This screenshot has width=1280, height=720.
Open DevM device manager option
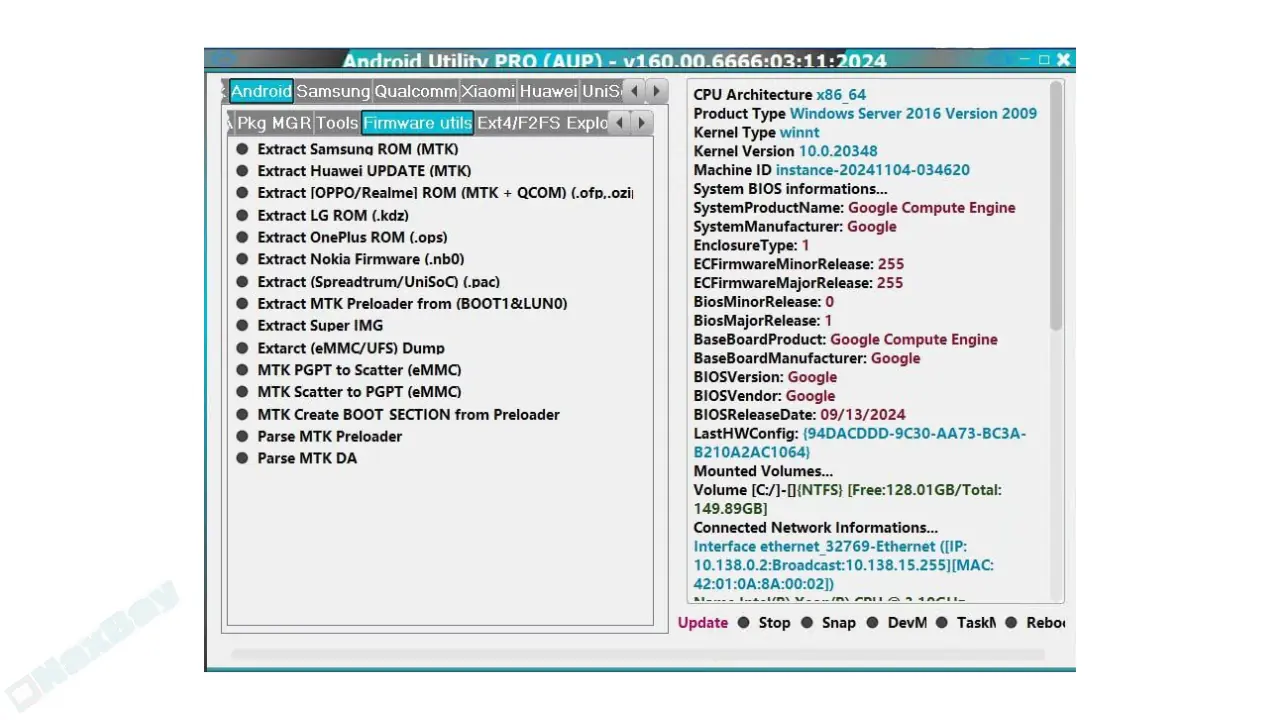[897, 622]
